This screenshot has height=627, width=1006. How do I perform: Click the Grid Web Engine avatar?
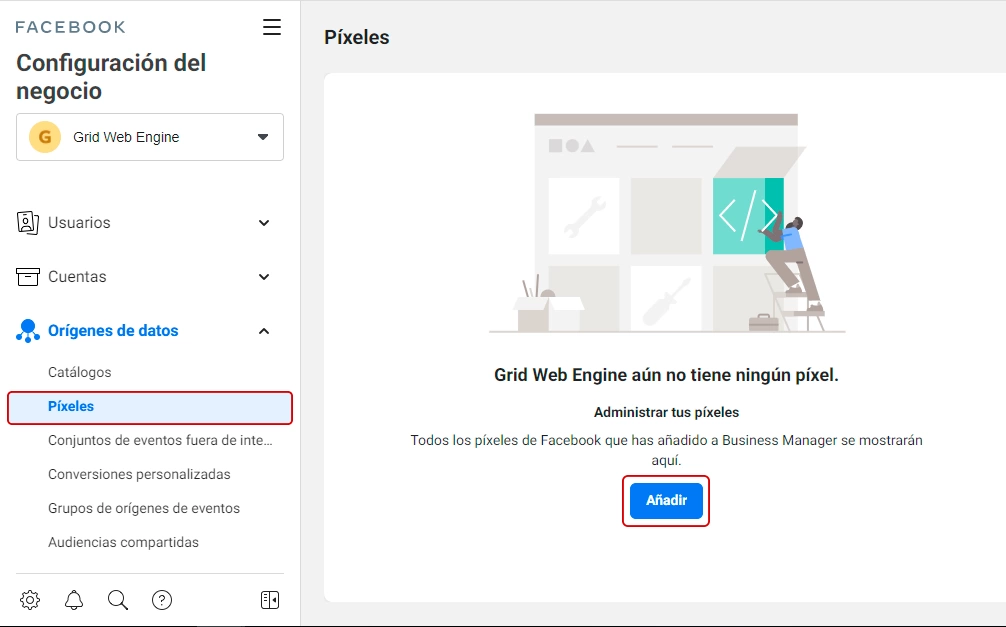pos(45,137)
